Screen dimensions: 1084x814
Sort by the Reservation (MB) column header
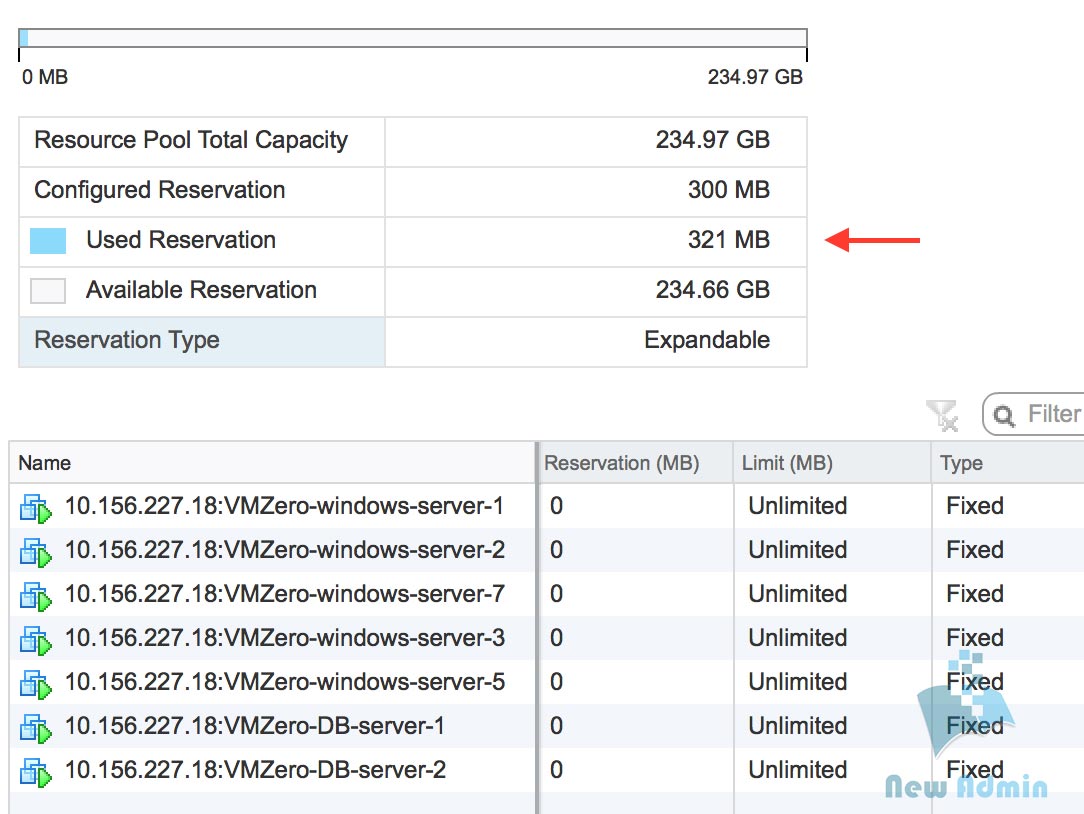click(621, 463)
